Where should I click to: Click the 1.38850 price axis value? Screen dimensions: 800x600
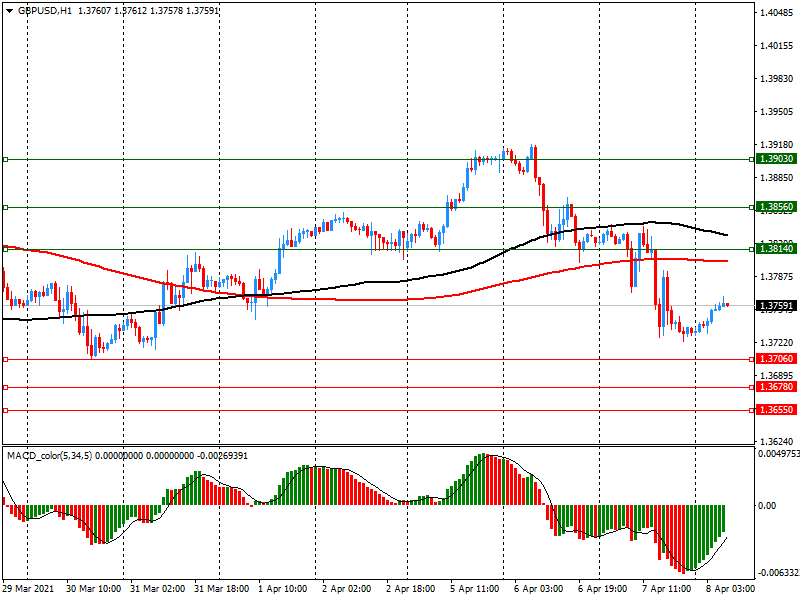point(777,178)
